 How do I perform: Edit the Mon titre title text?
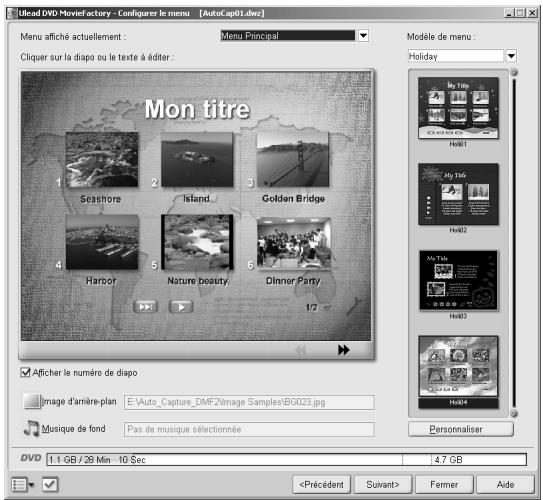click(x=197, y=109)
